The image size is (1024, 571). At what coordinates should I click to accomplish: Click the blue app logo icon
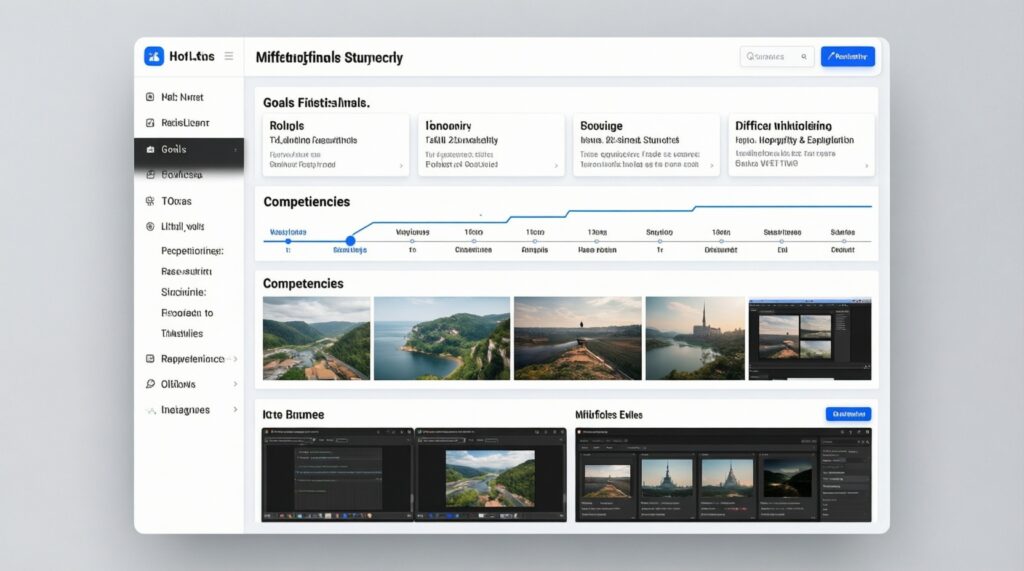153,57
